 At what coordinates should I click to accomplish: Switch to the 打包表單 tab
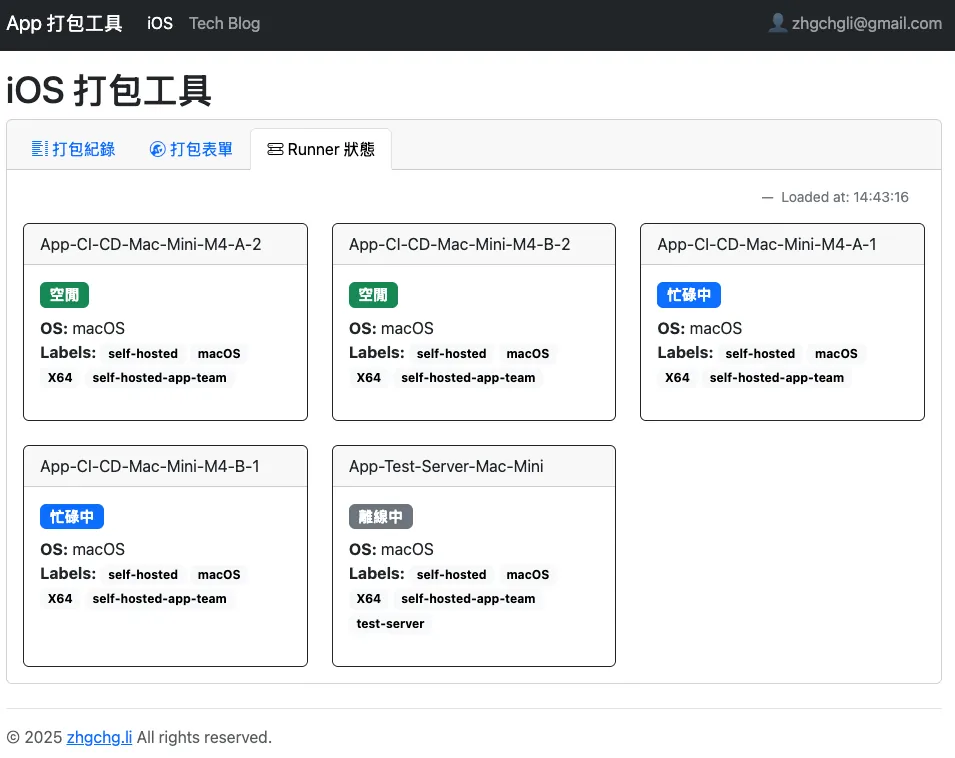[x=191, y=149]
